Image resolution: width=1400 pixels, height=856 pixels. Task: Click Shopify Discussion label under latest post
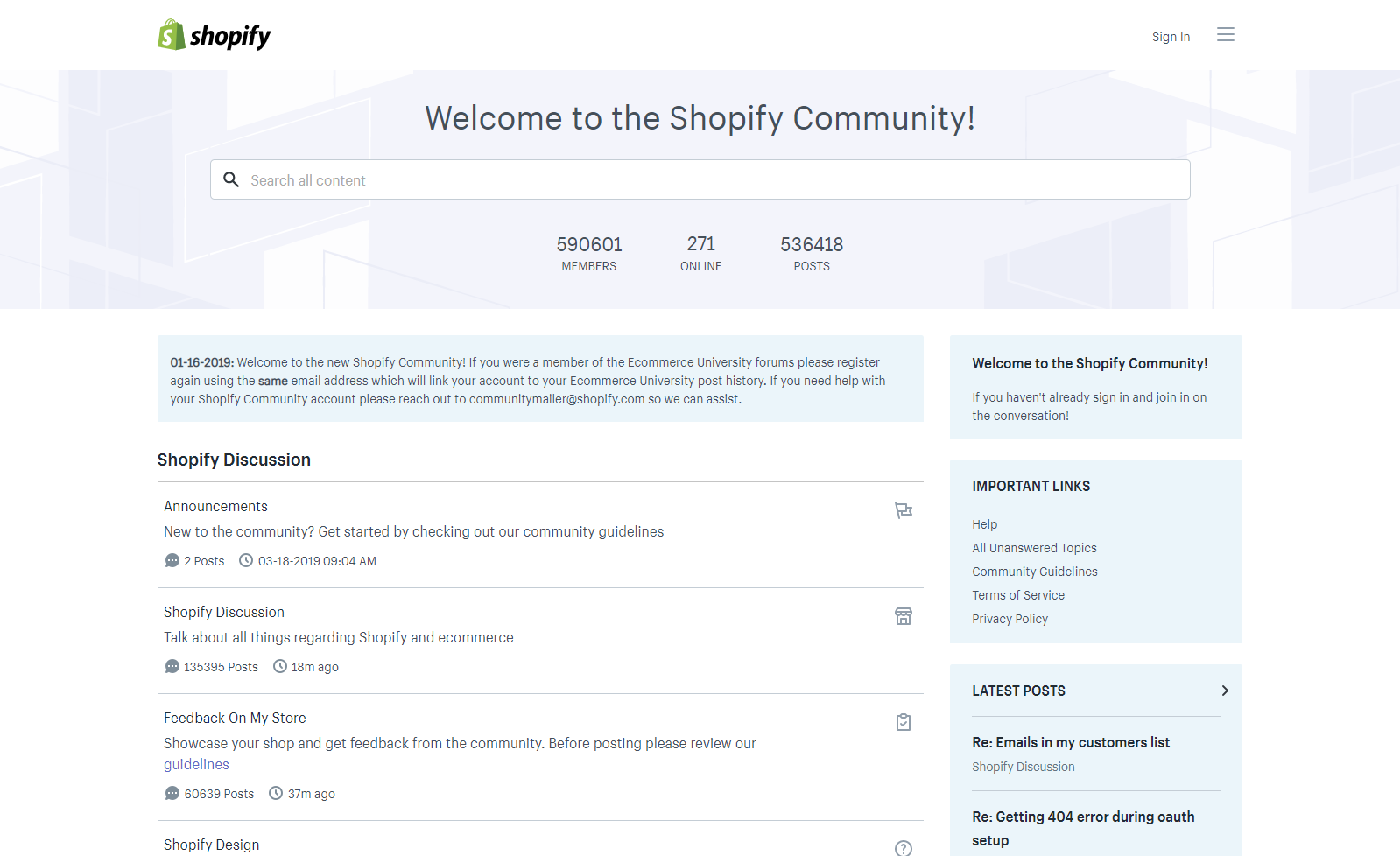tap(1023, 767)
